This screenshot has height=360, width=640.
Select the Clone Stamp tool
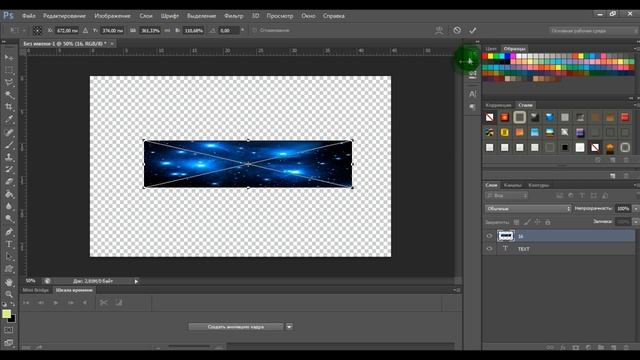click(x=9, y=157)
